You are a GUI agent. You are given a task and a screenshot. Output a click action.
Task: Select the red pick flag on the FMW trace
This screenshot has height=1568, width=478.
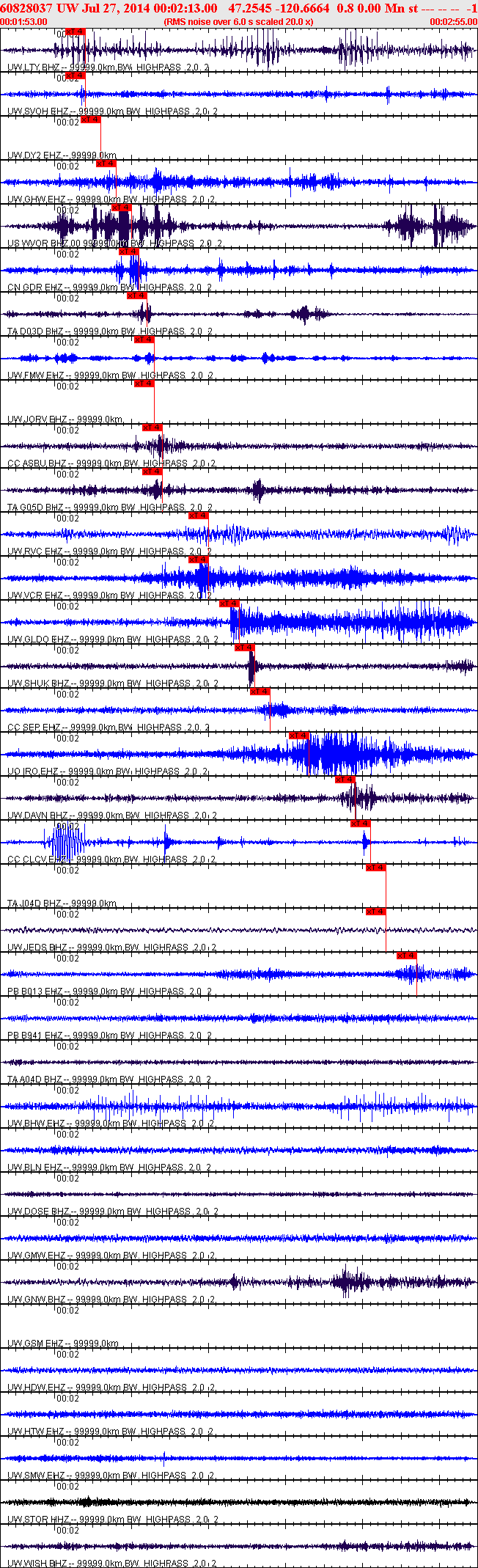point(144,340)
